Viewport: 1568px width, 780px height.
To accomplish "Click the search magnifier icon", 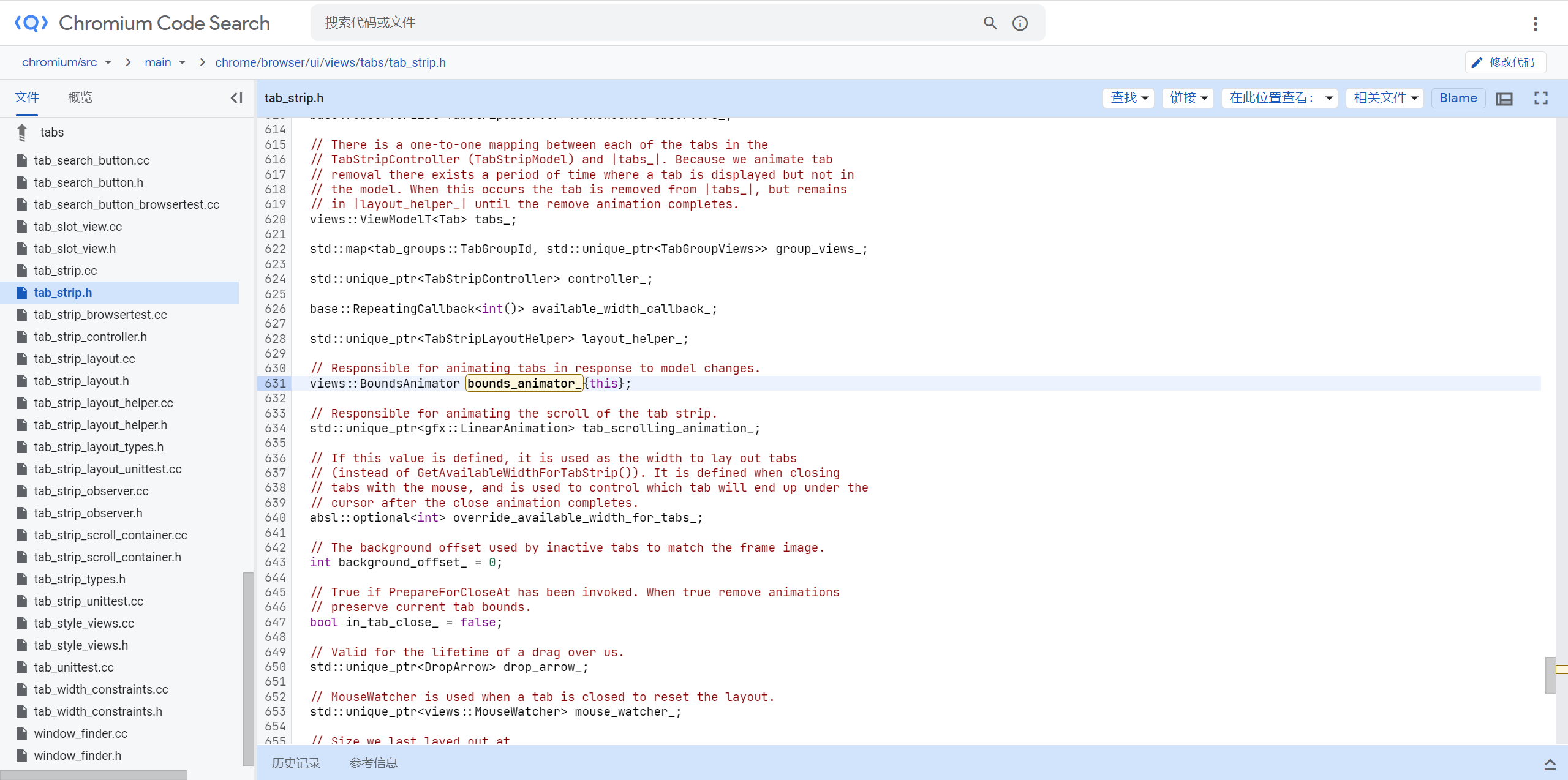I will [990, 23].
